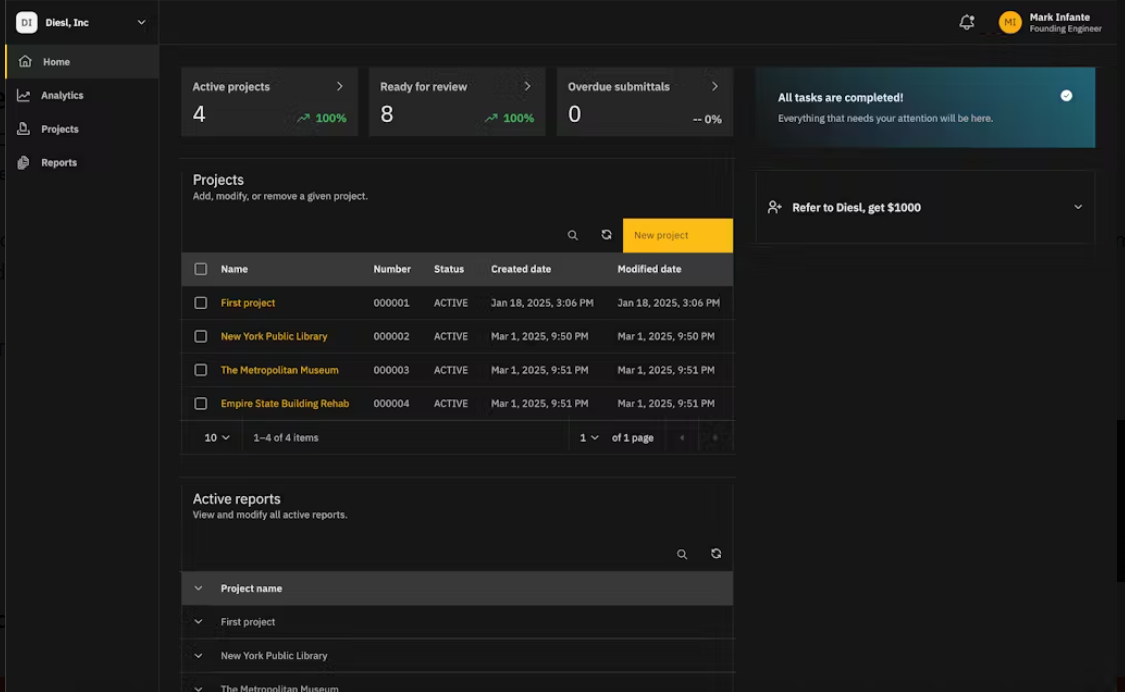Expand the Refer to Diesl panel chevron
1125x692 pixels.
1078,207
